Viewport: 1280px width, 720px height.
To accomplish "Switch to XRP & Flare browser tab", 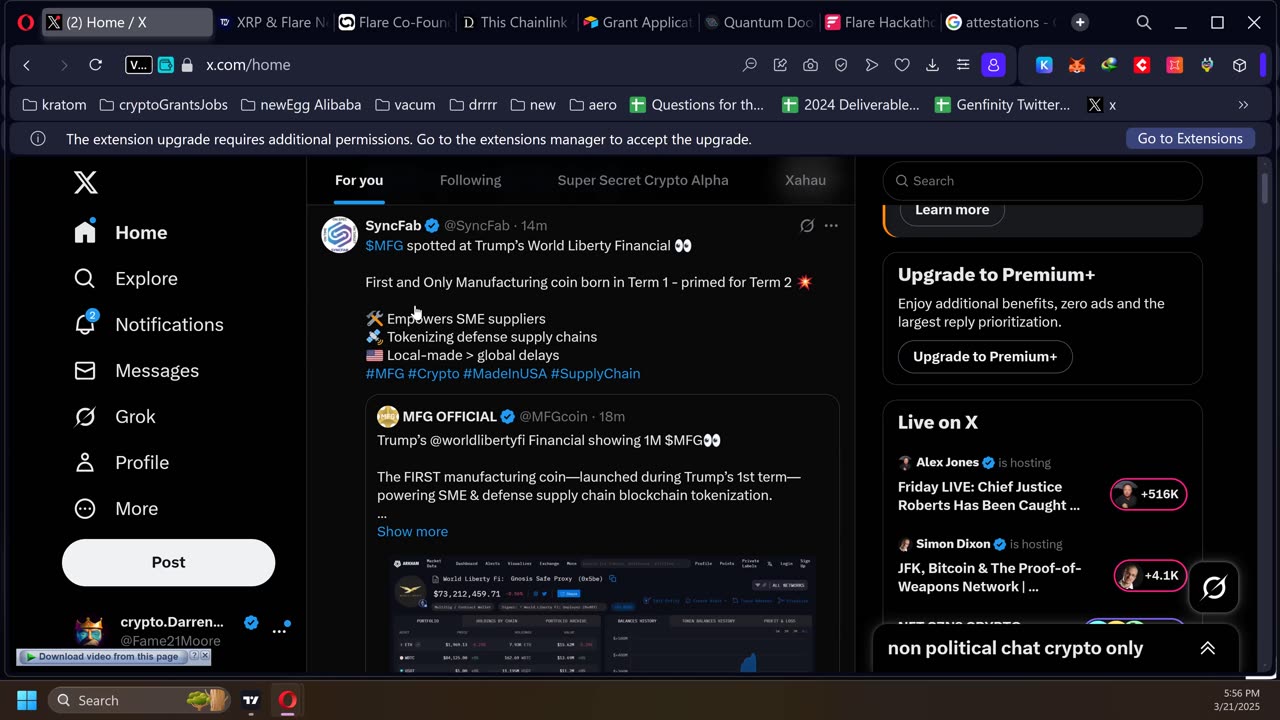I will [272, 22].
